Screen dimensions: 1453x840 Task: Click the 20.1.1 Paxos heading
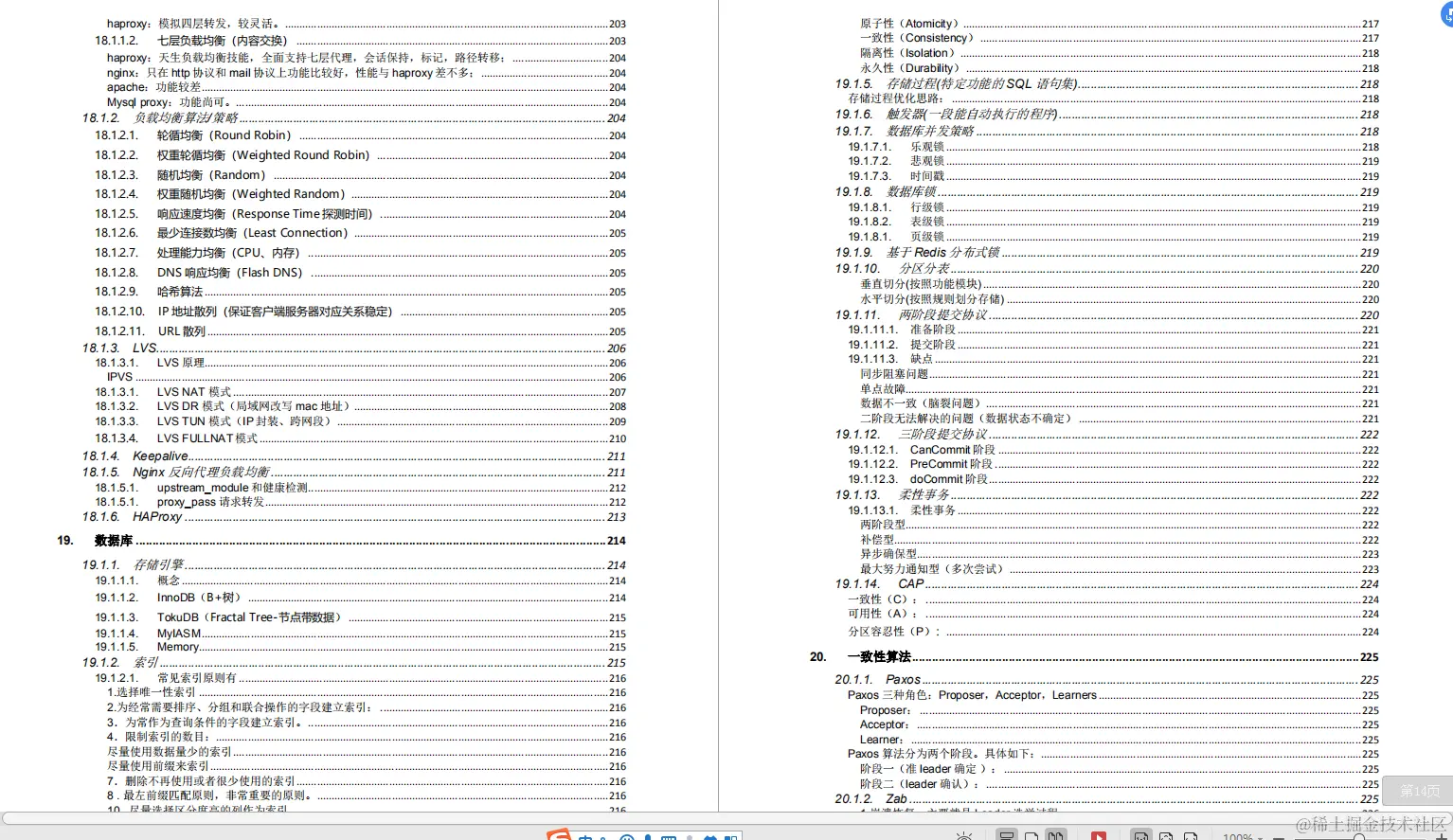pos(1106,680)
